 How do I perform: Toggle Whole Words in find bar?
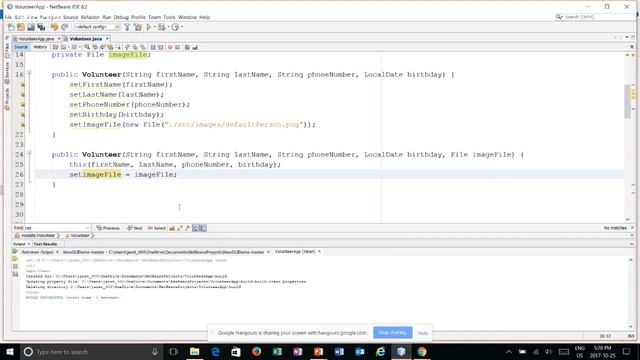click(180, 228)
